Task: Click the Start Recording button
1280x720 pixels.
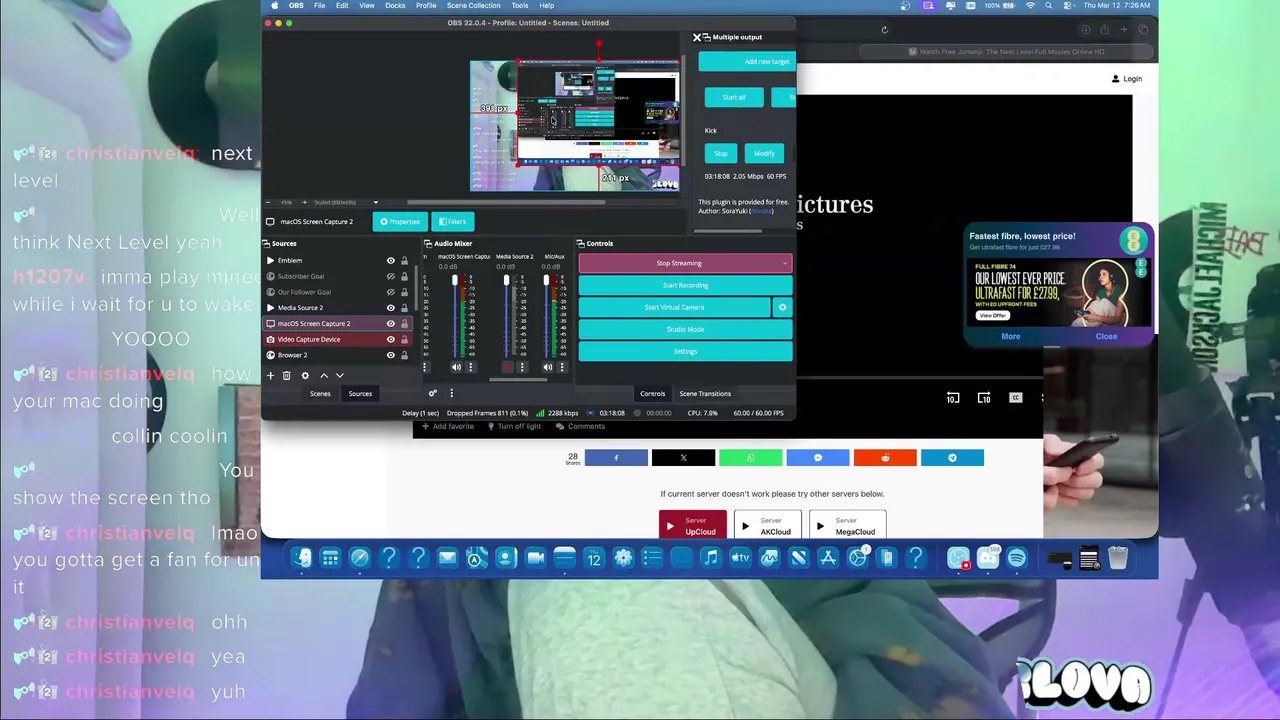Action: tap(685, 285)
